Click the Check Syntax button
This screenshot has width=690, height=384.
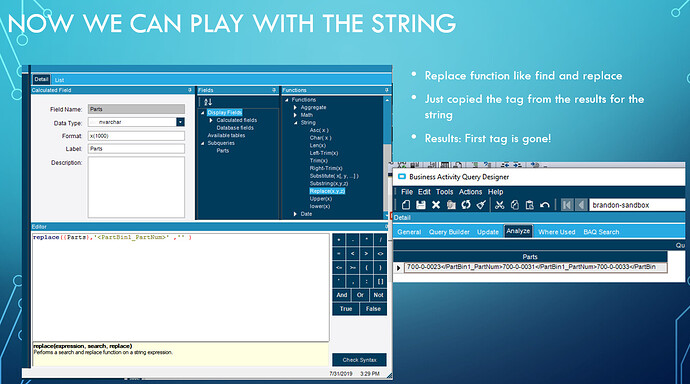pos(360,360)
